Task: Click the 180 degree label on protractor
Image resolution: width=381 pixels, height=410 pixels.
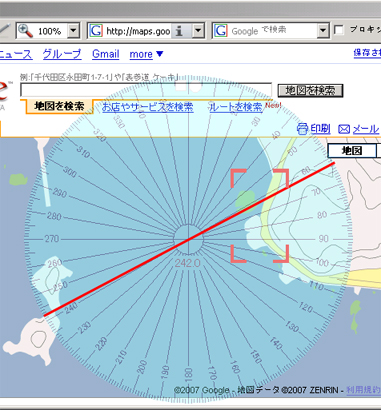Action: [188, 374]
